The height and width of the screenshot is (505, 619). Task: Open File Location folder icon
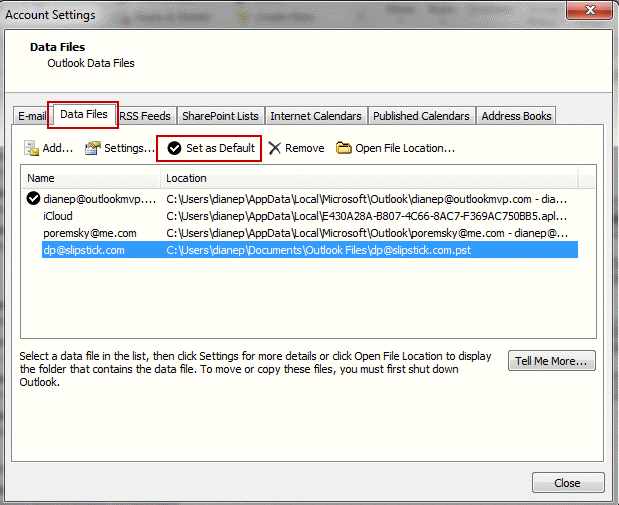tap(344, 148)
